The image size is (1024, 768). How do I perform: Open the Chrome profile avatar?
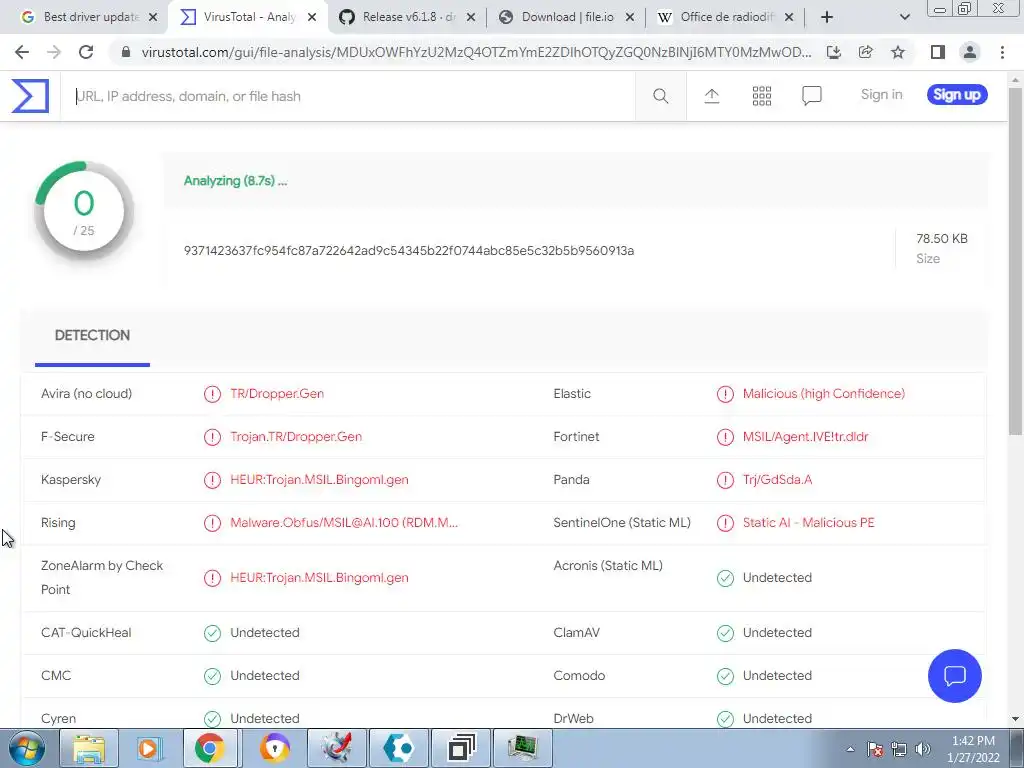(970, 52)
